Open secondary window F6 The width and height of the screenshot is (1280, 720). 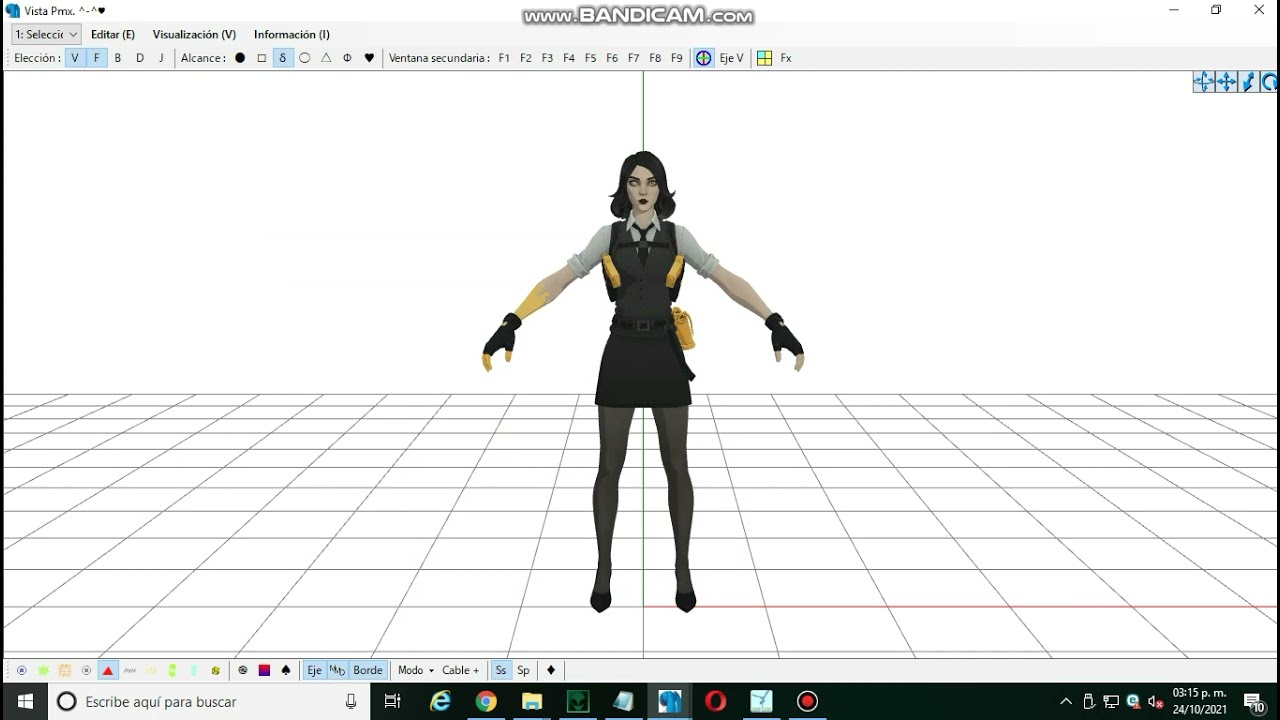612,58
